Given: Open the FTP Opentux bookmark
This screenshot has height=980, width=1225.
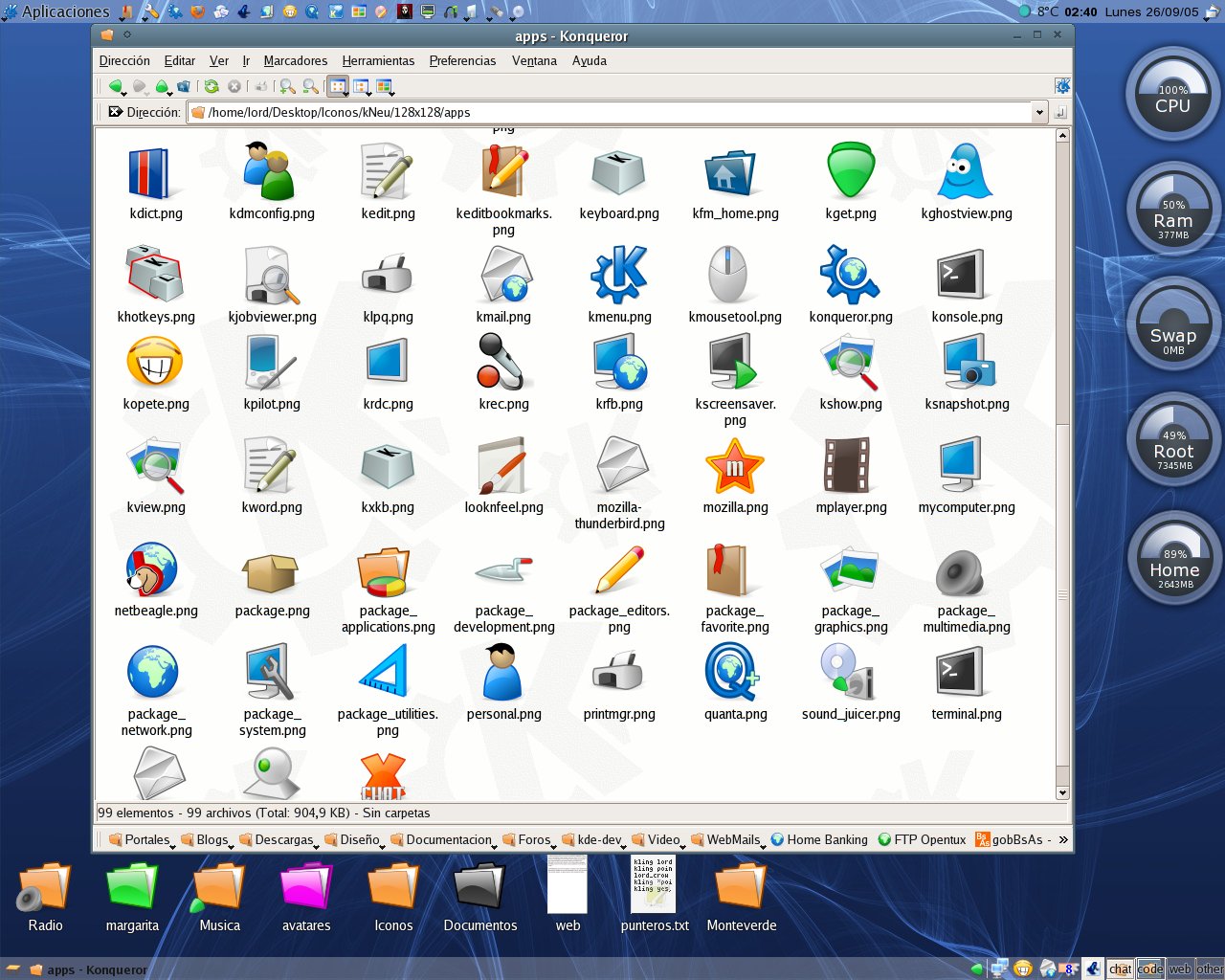Looking at the screenshot, I should pos(922,839).
